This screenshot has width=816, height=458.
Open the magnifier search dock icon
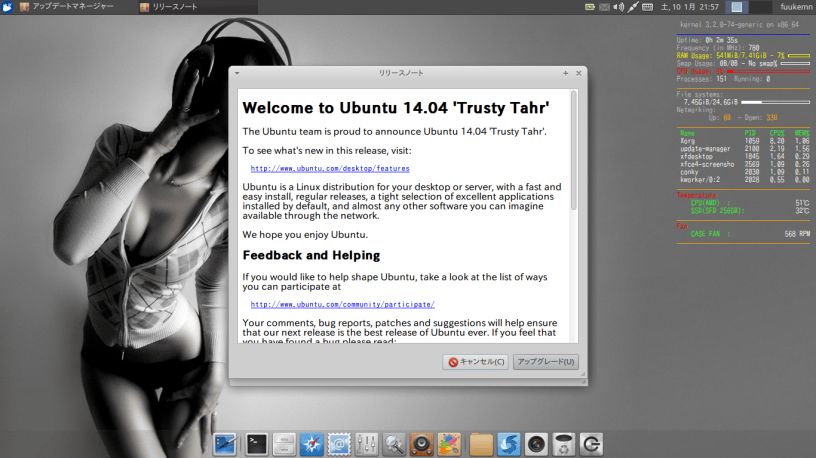coord(394,444)
